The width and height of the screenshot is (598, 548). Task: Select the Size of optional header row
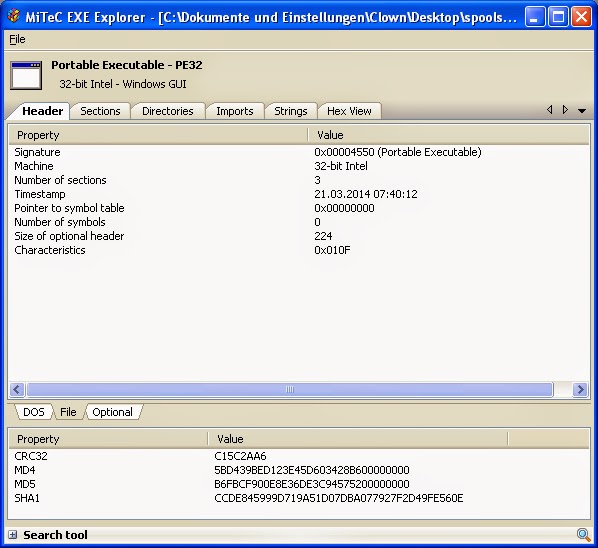click(x=299, y=236)
